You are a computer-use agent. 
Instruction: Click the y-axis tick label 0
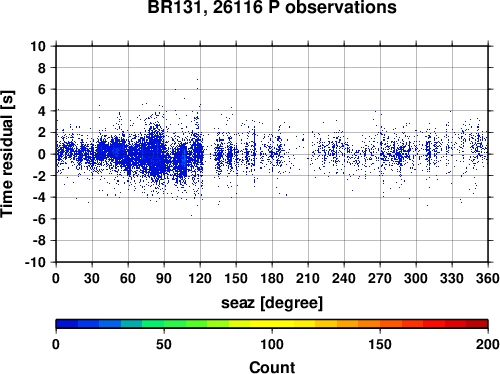(42, 154)
